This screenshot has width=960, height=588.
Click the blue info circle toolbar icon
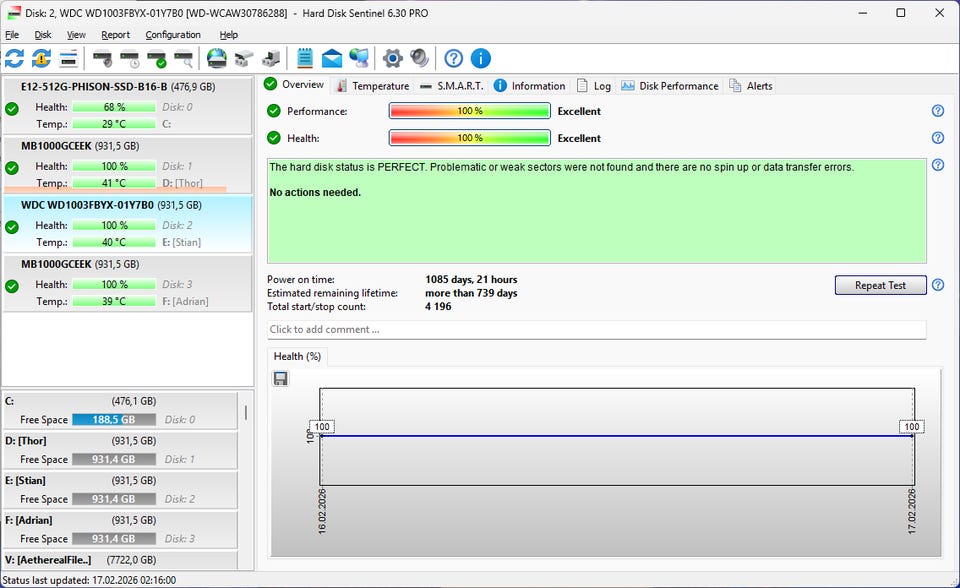pyautogui.click(x=481, y=58)
